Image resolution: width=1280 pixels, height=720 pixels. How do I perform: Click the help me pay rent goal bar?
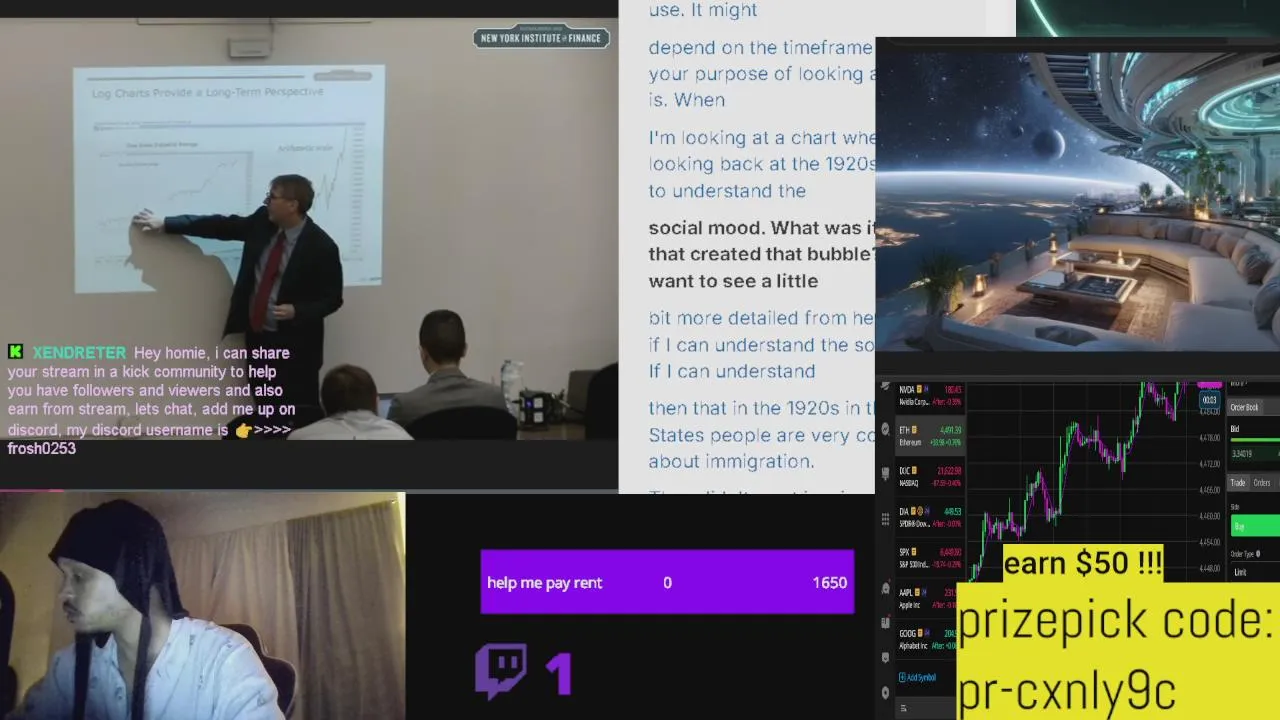coord(667,582)
